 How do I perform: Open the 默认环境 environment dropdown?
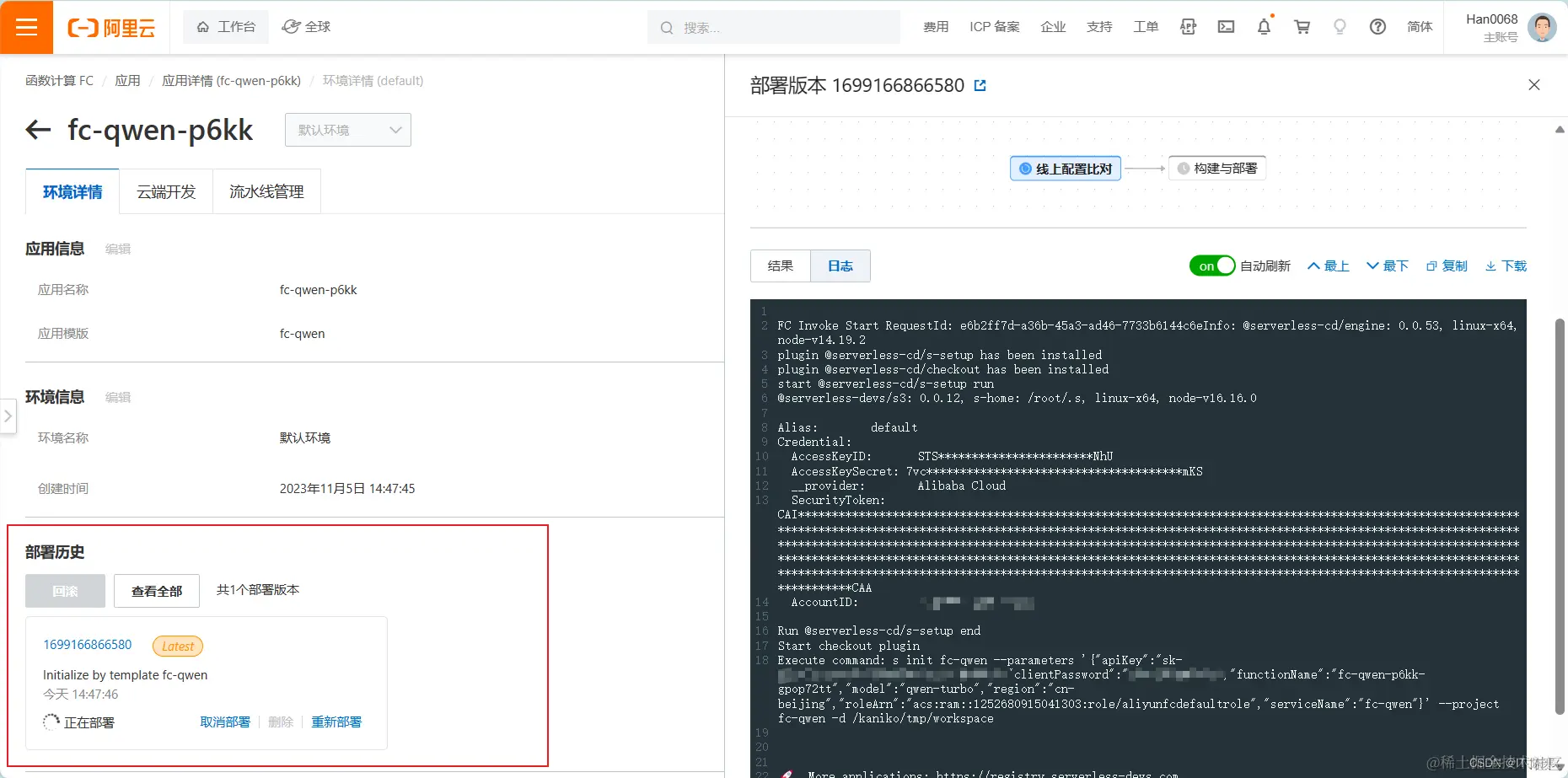point(347,130)
